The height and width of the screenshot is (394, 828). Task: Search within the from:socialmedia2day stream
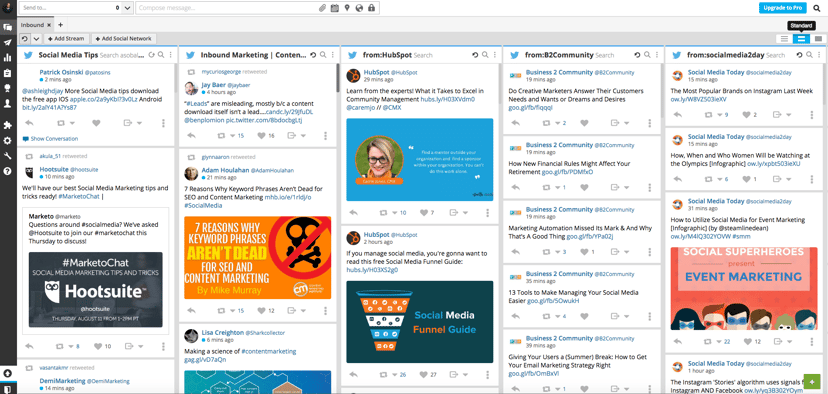pos(809,55)
